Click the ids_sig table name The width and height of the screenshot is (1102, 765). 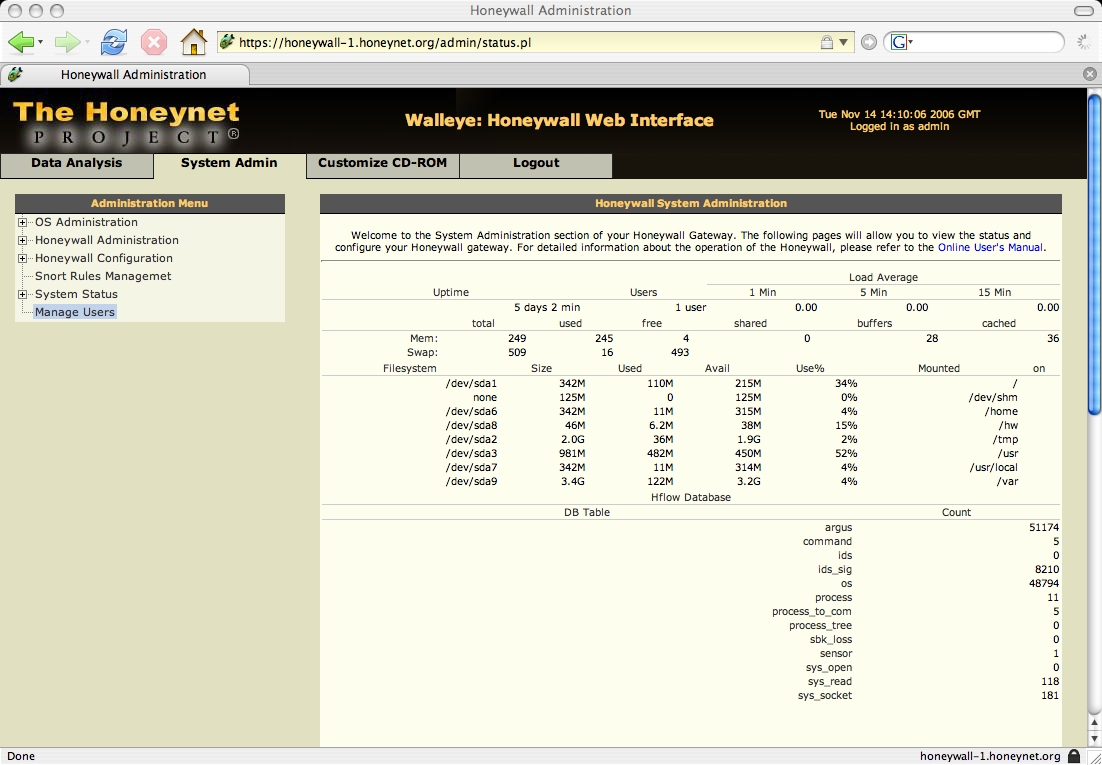(x=835, y=570)
